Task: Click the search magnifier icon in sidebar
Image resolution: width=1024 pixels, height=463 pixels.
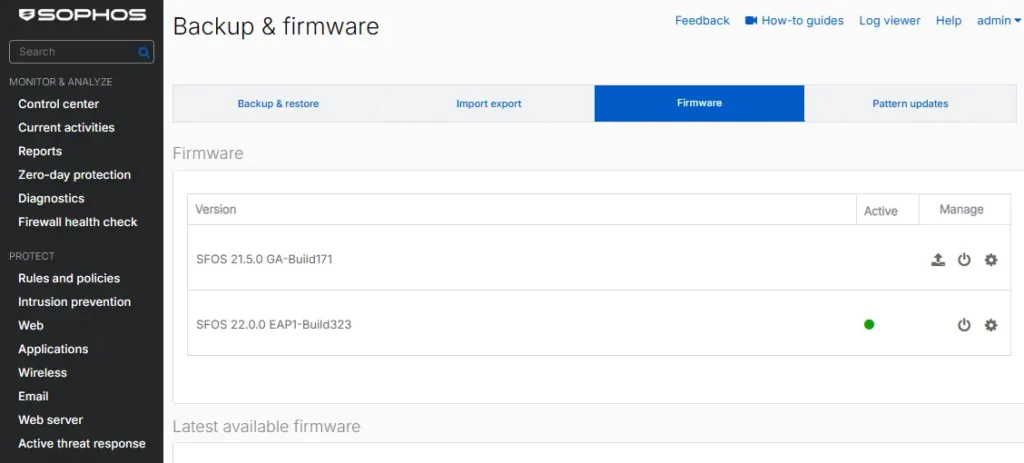Action: [x=144, y=52]
